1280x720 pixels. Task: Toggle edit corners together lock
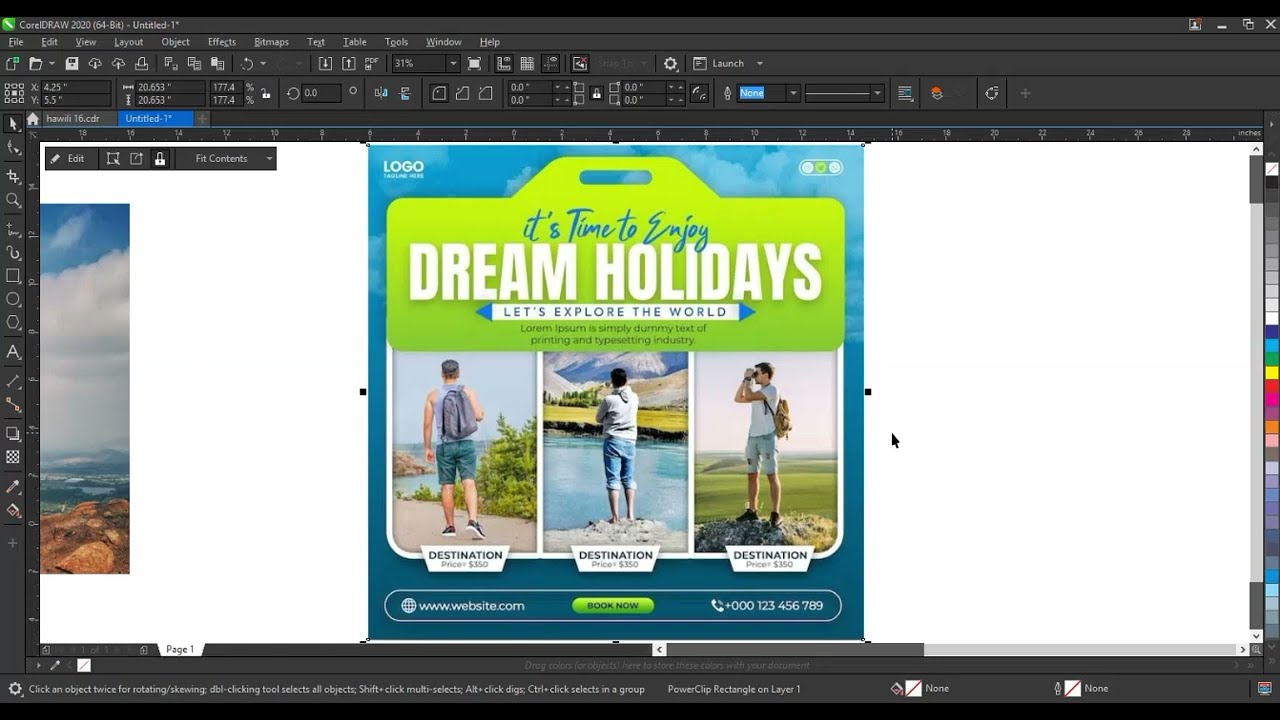tap(596, 93)
